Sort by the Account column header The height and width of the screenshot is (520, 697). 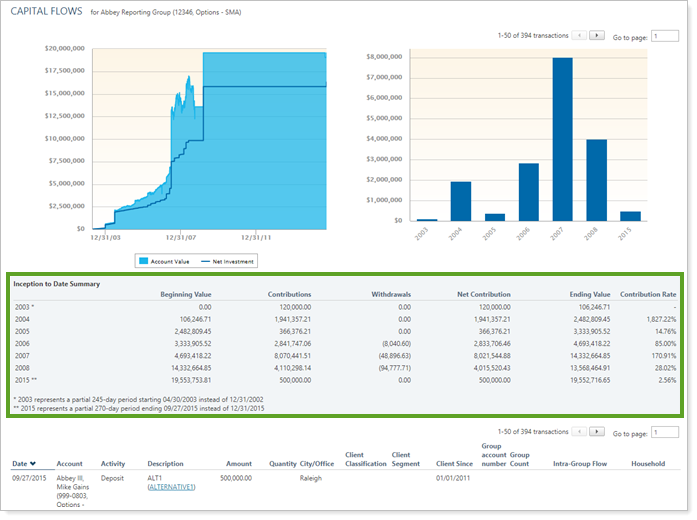[x=70, y=464]
